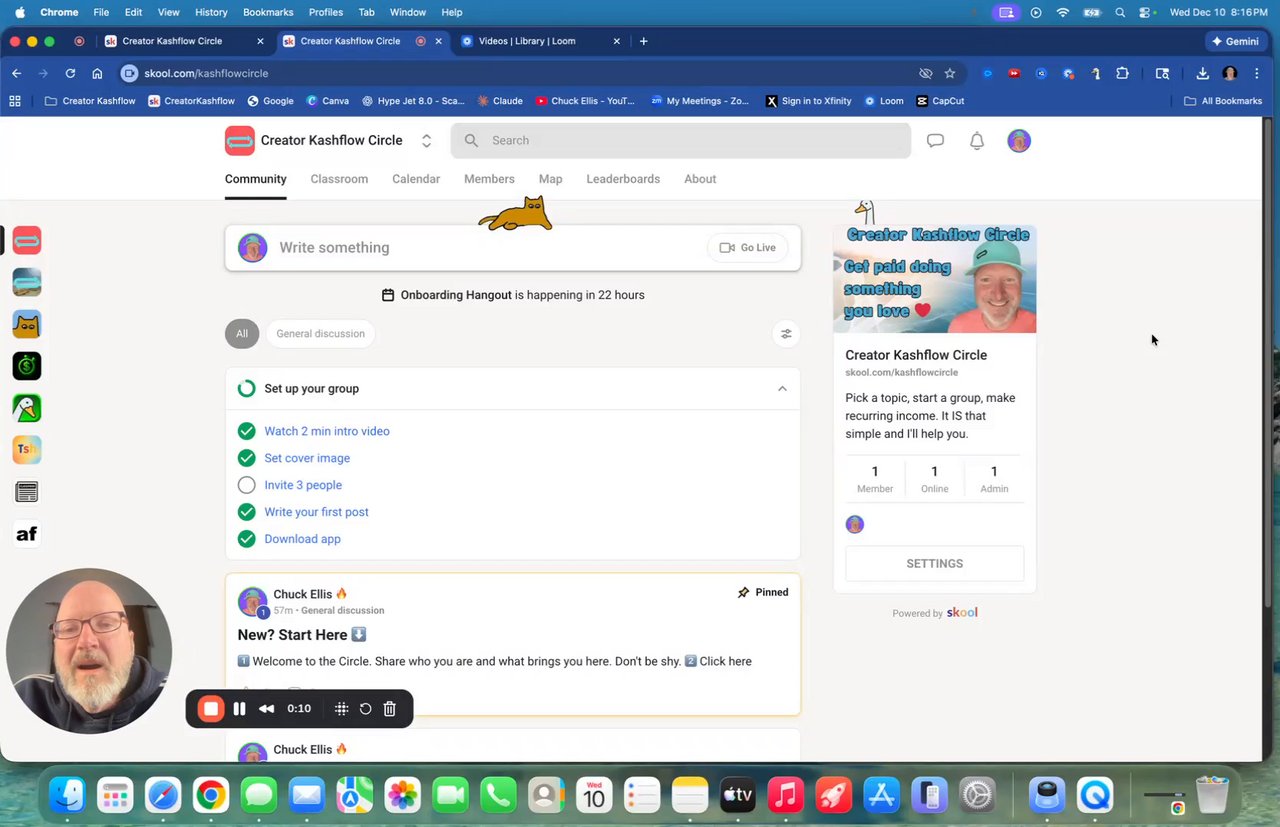Open Music in the Dock
1280x827 pixels.
786,795
